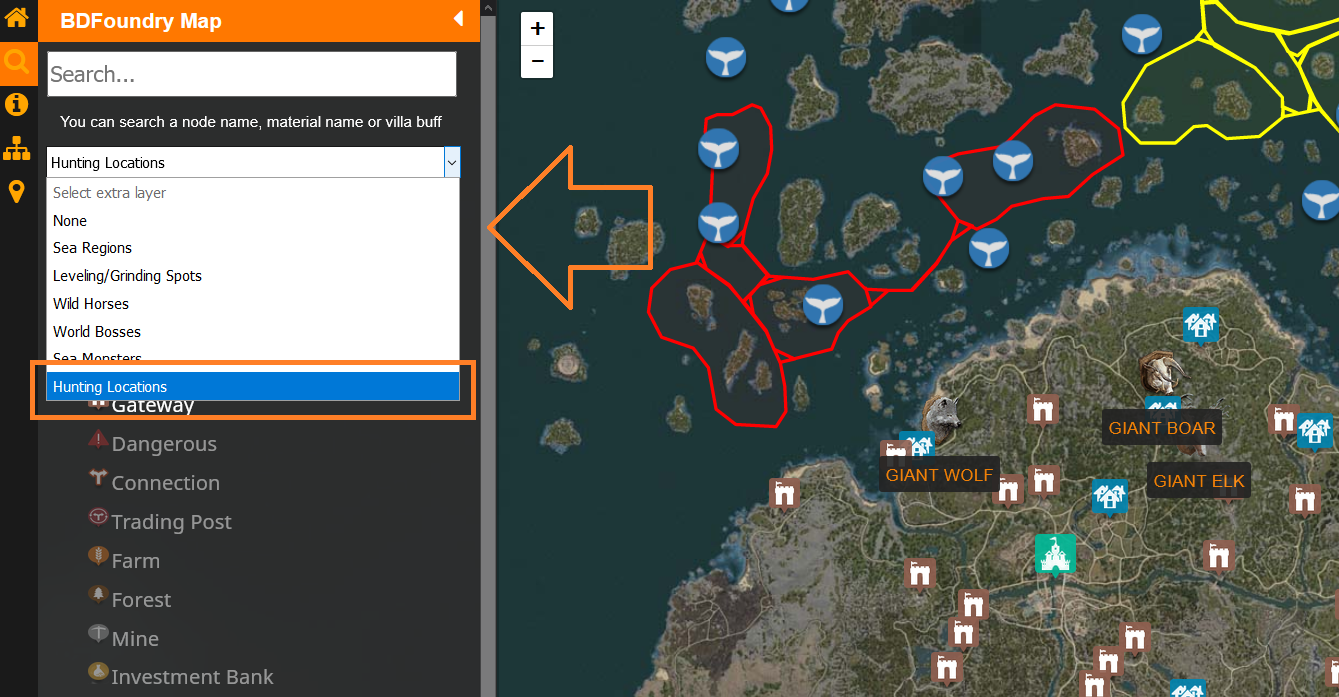Click the GIANT BOAR label
This screenshot has height=697, width=1339.
pyautogui.click(x=1162, y=428)
